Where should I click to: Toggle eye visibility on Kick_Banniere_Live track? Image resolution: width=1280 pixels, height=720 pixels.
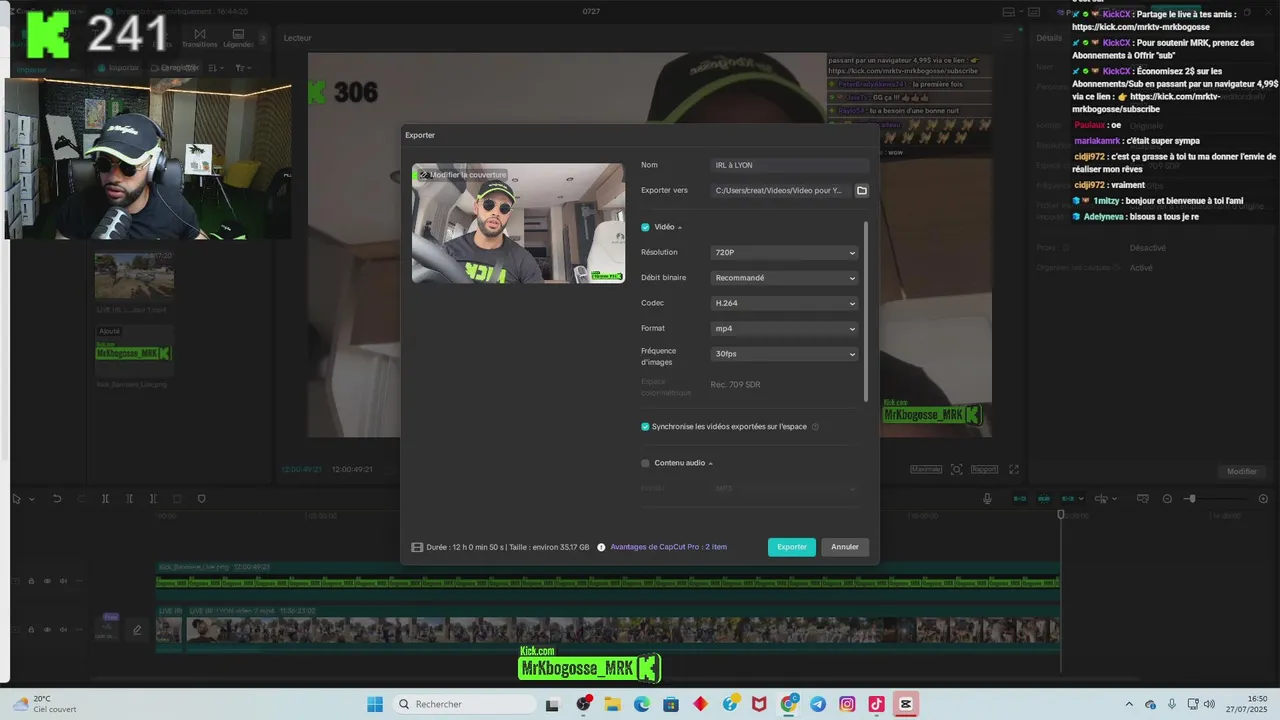click(x=47, y=581)
